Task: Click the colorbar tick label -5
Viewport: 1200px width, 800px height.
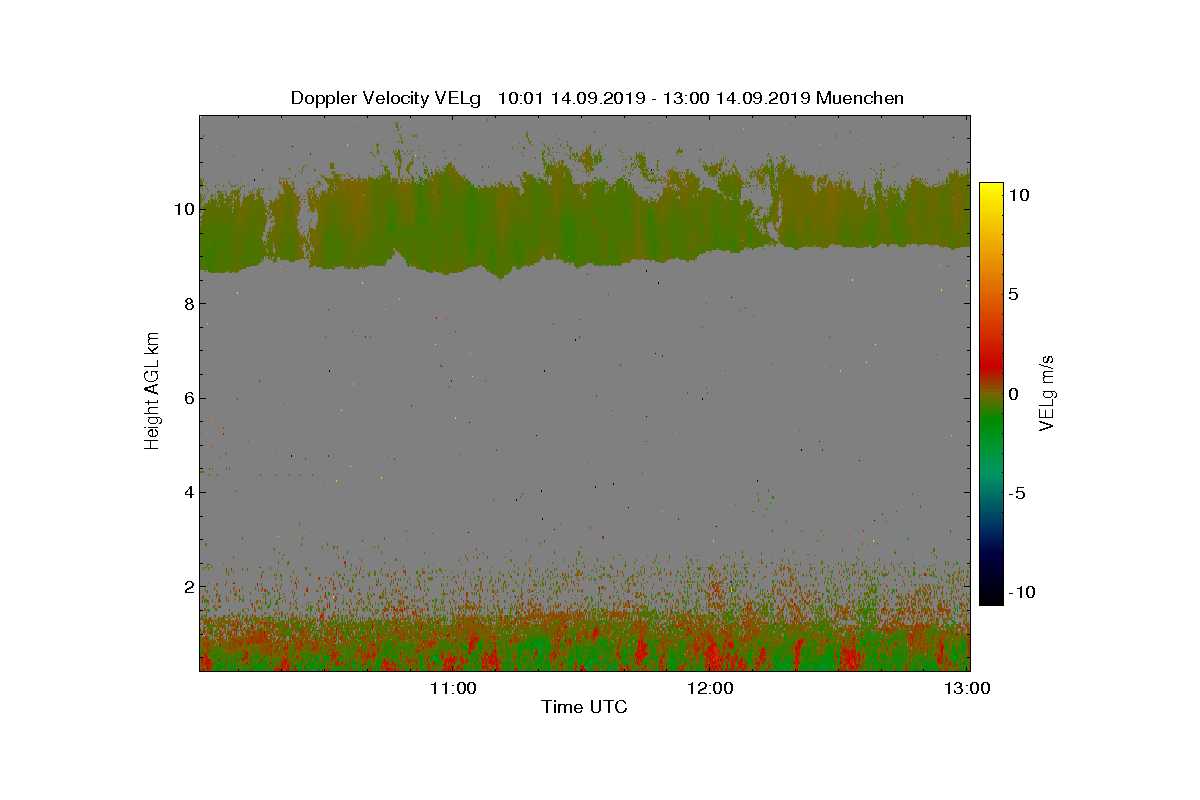Action: point(1016,493)
